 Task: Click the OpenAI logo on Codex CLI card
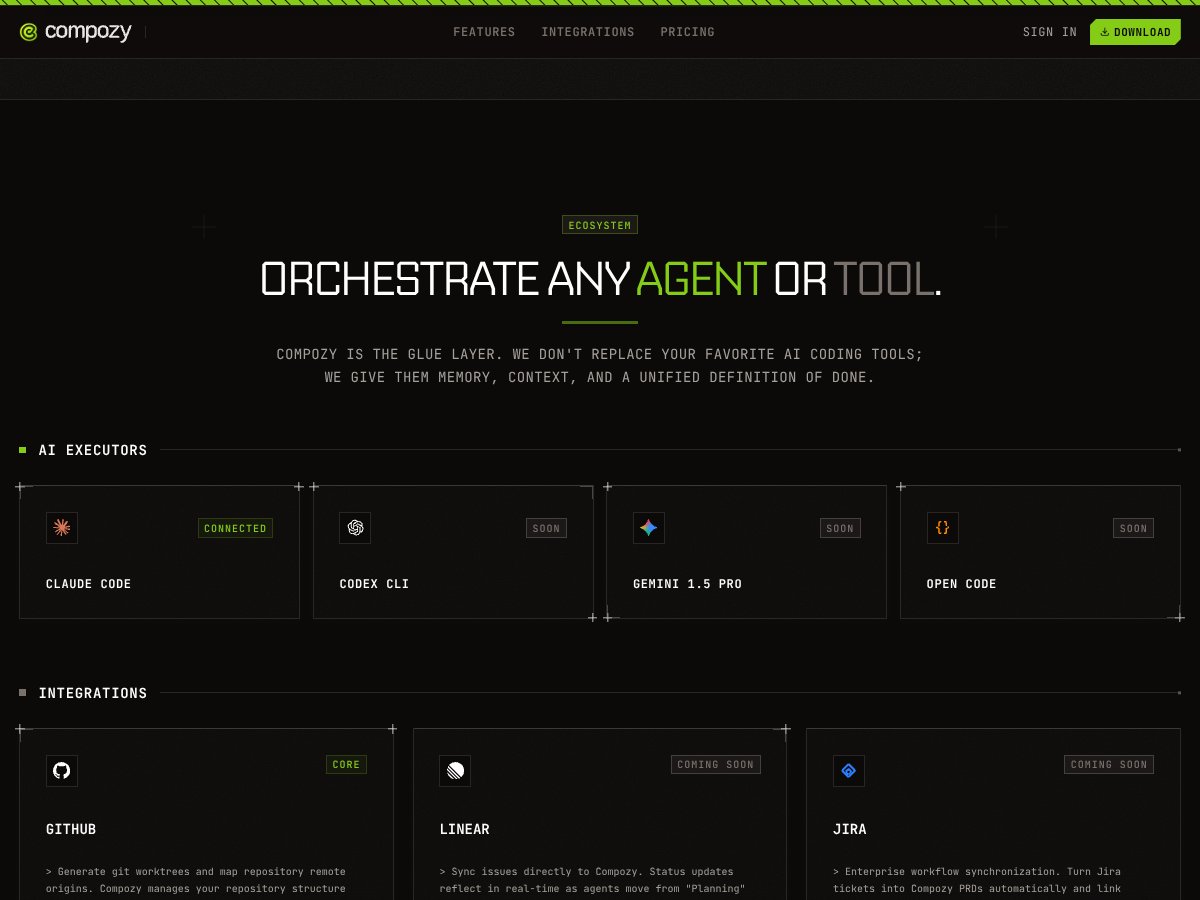355,528
